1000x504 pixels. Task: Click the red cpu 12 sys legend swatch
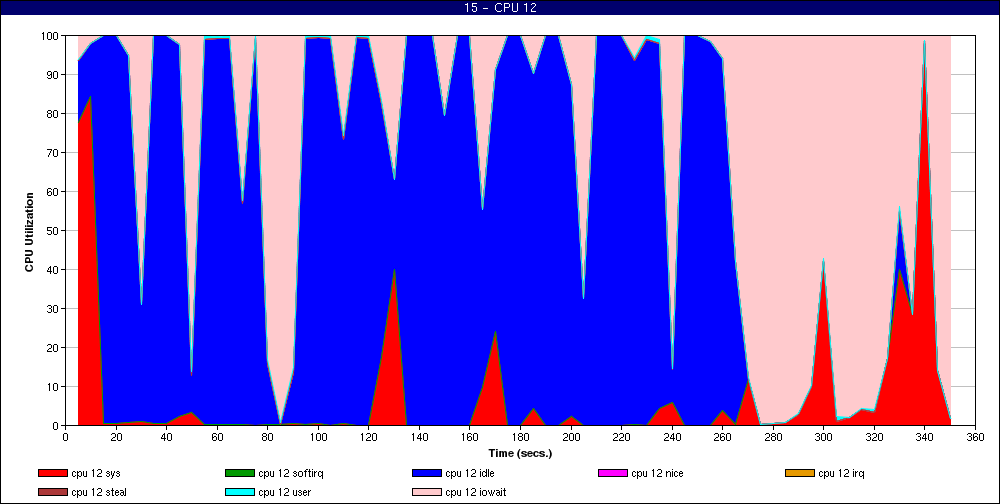[x=52, y=473]
